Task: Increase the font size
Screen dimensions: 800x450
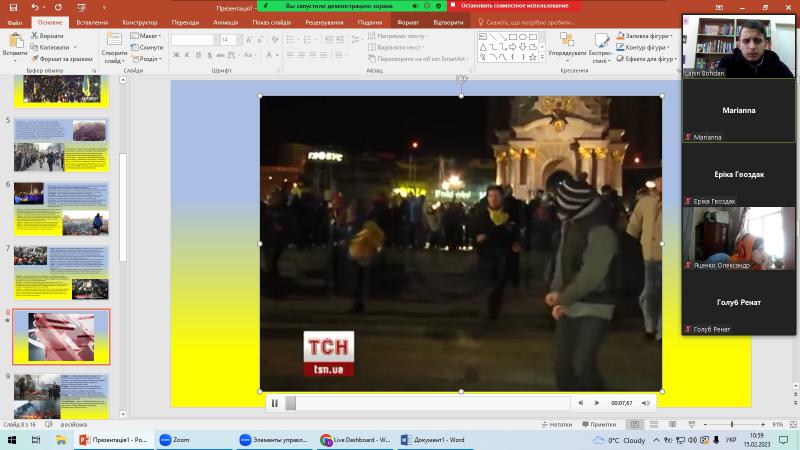Action: [x=249, y=40]
